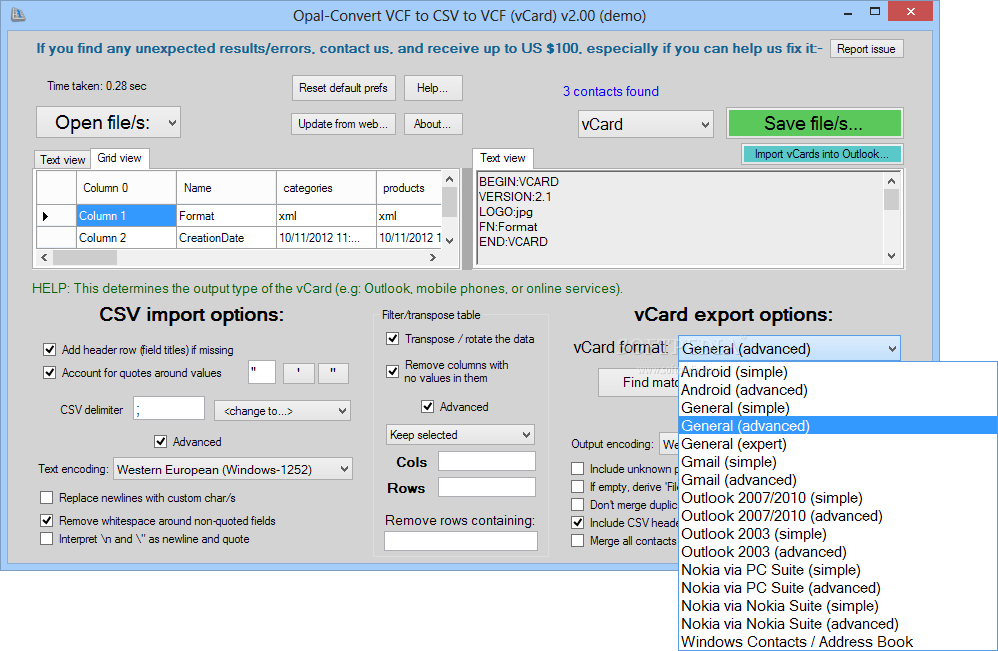Select General (simple) format option
The width and height of the screenshot is (998, 651).
[838, 407]
